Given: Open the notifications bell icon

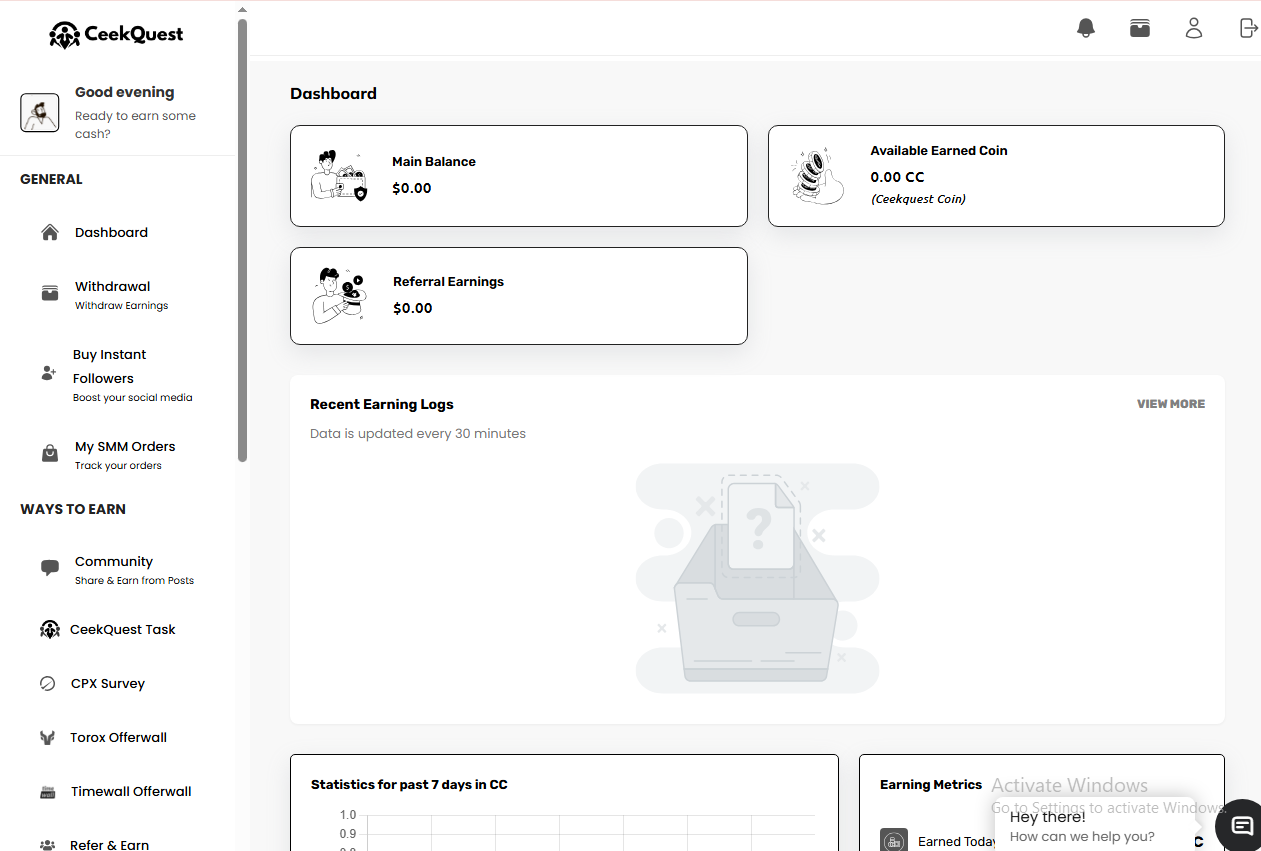Looking at the screenshot, I should 1086,28.
